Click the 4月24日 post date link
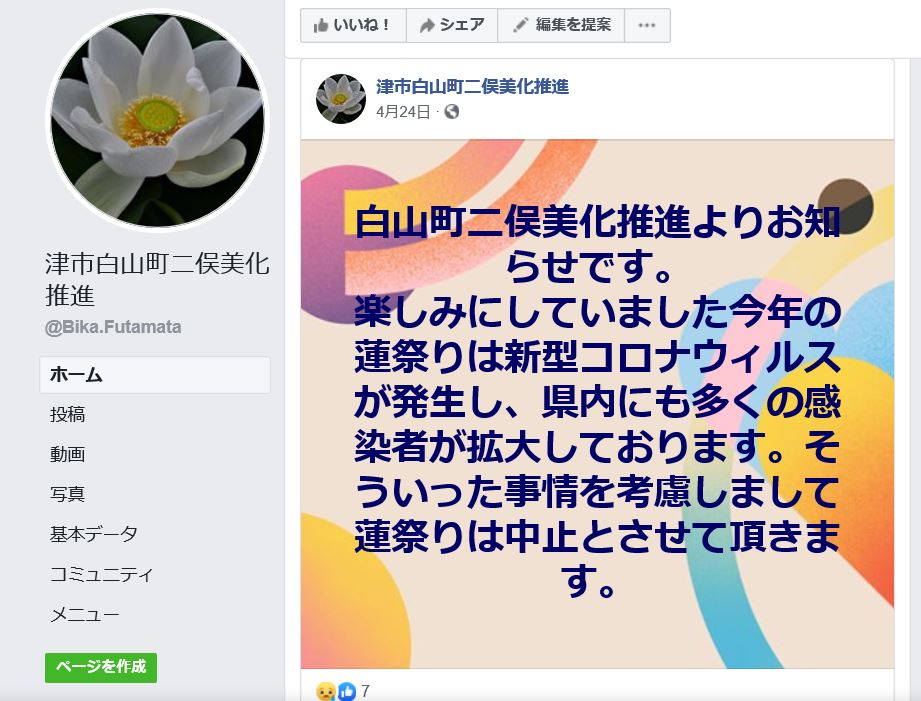Viewport: 921px width, 701px height. [x=403, y=112]
